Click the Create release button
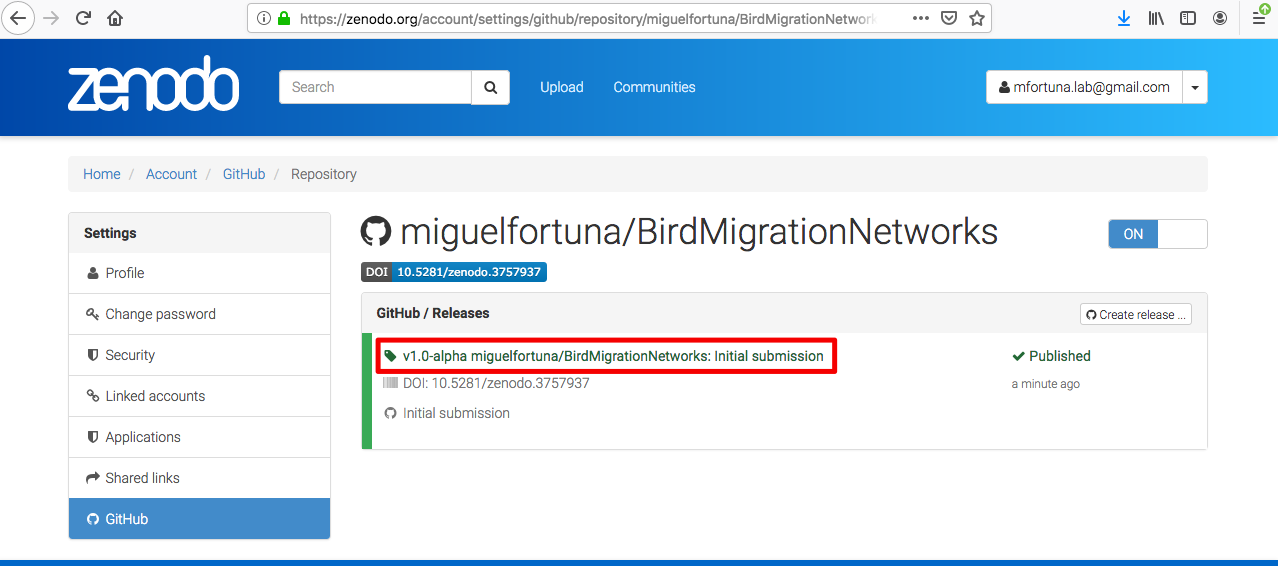 point(1136,314)
